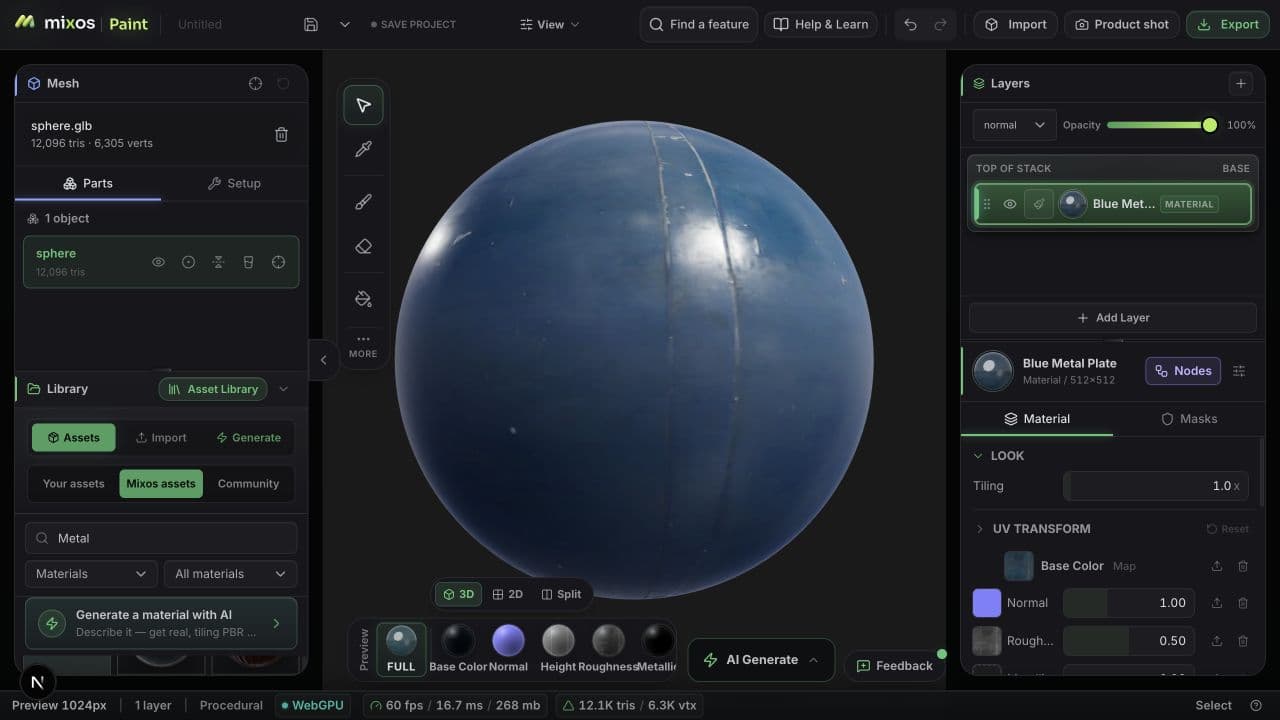1280x720 pixels.
Task: Open the All materials filter dropdown
Action: pyautogui.click(x=231, y=574)
